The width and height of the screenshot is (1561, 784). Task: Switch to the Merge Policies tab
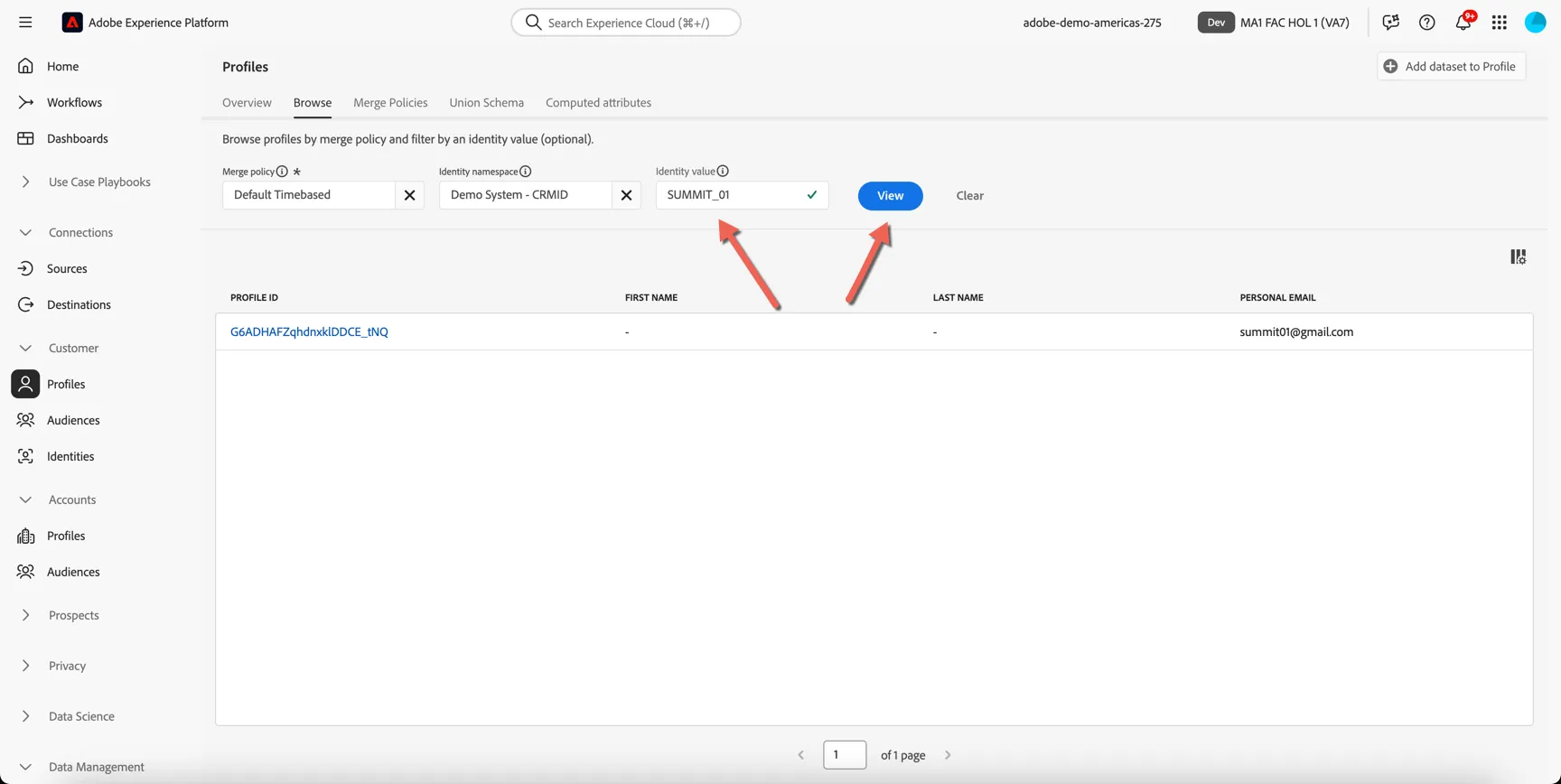[390, 103]
